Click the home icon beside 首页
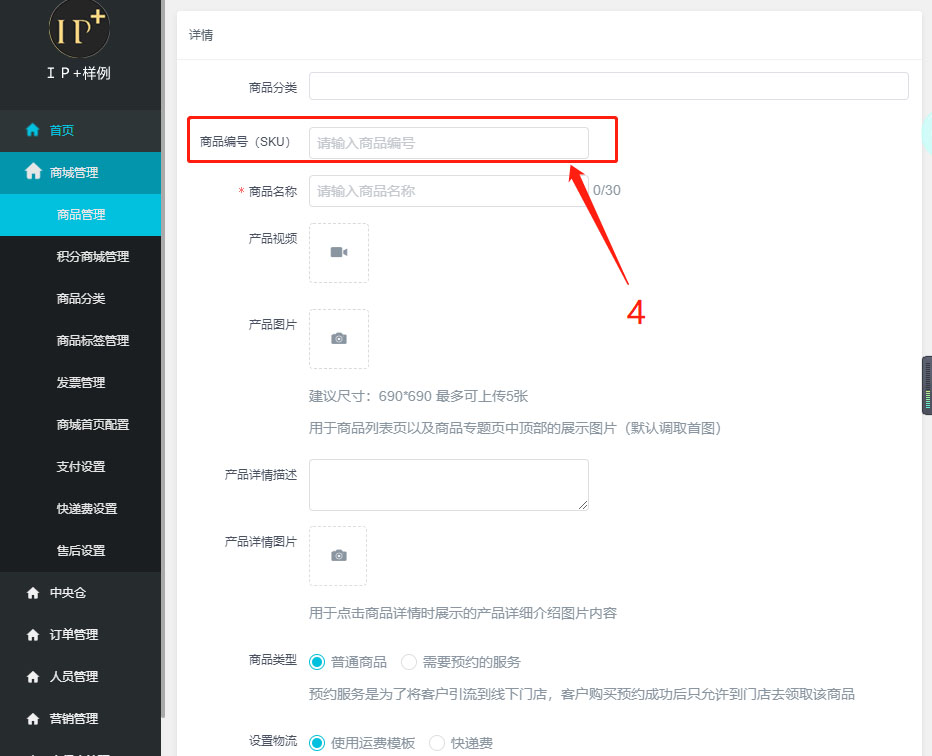The width and height of the screenshot is (932, 756). pyautogui.click(x=33, y=130)
